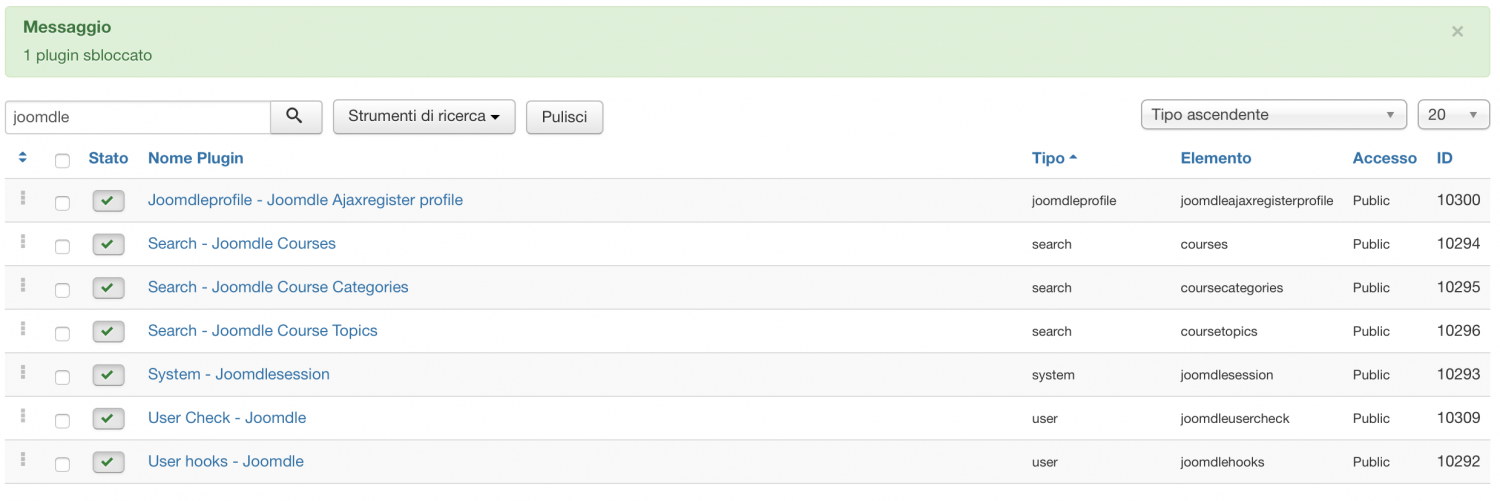
Task: Close the green Messaggio alert
Action: (x=1457, y=32)
